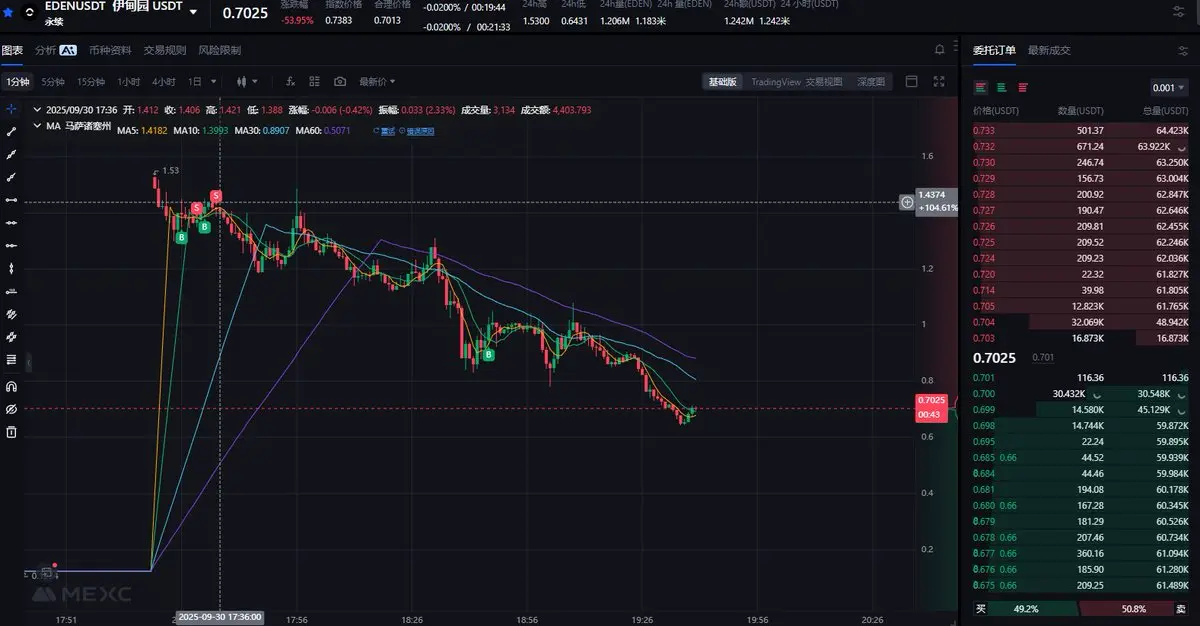1200x626 pixels.
Task: Select the 15分钟 timeframe
Action: 91,82
